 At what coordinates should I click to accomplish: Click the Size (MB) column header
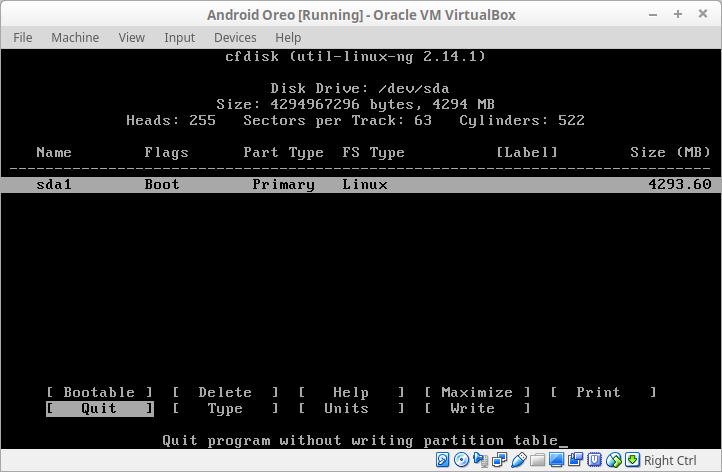click(670, 152)
